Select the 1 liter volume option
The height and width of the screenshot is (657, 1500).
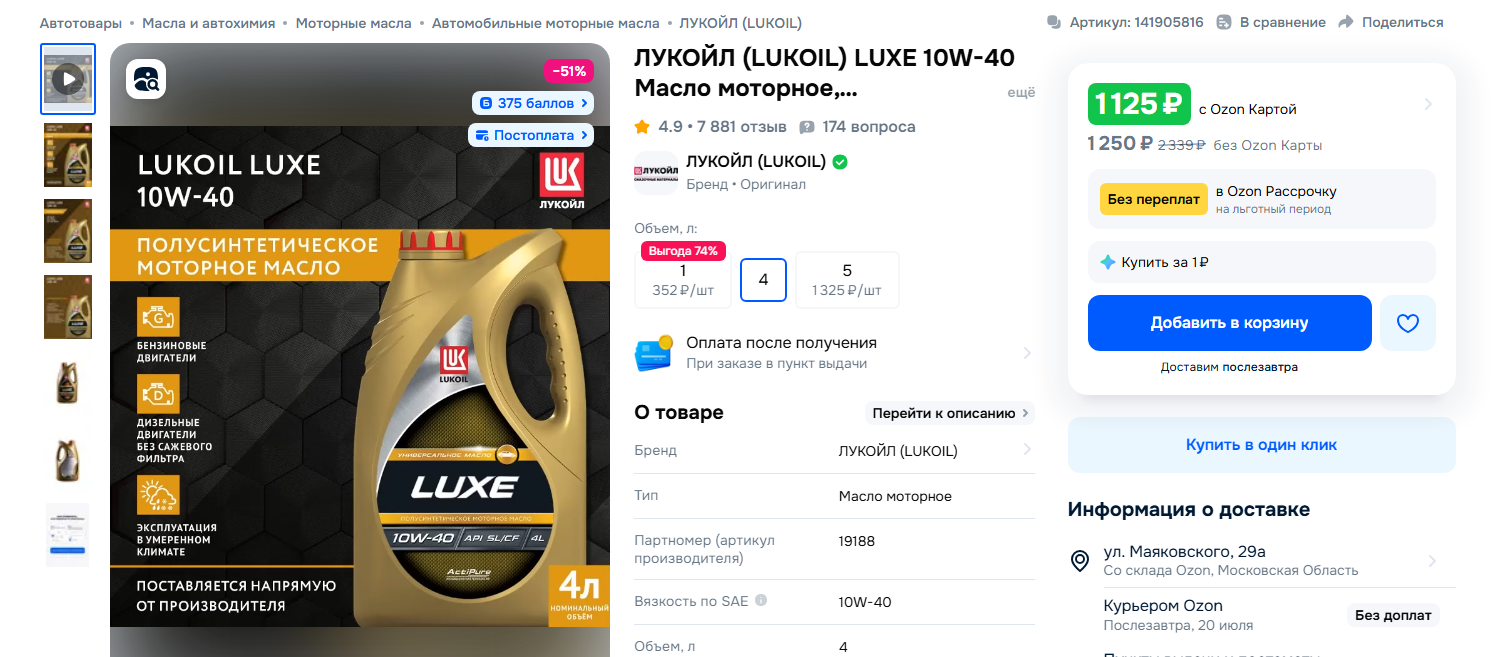pyautogui.click(x=683, y=280)
